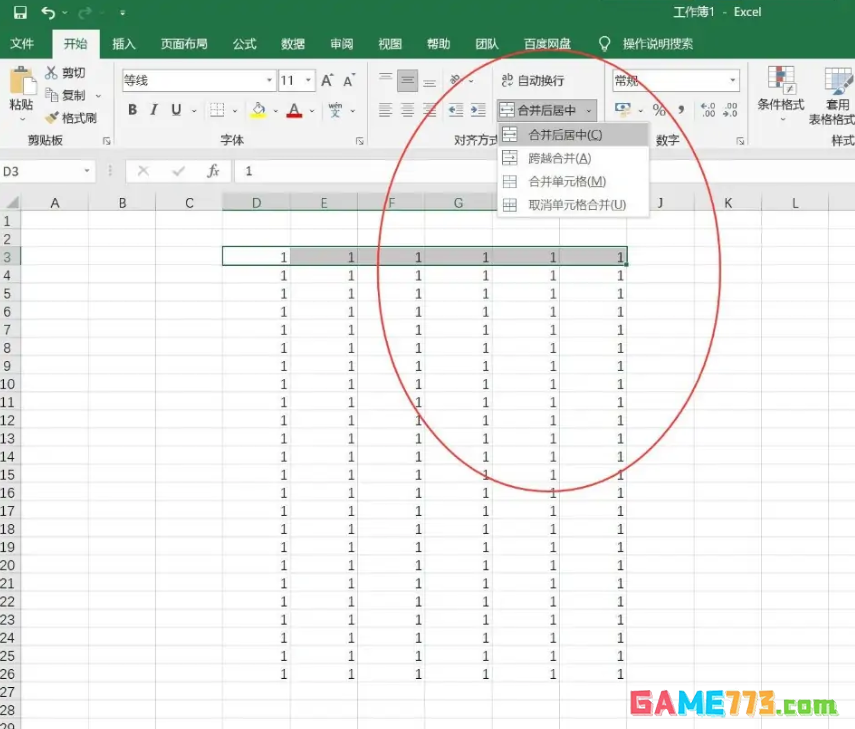This screenshot has height=729, width=855.
Task: Expand the number format dropdown (常规)
Action: pos(733,81)
